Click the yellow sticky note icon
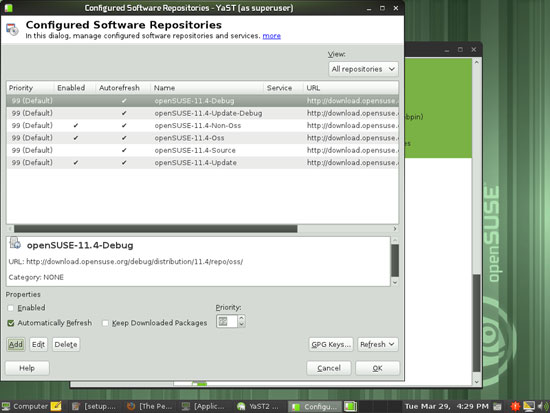Image resolution: width=550 pixels, height=413 pixels. (x=56, y=406)
